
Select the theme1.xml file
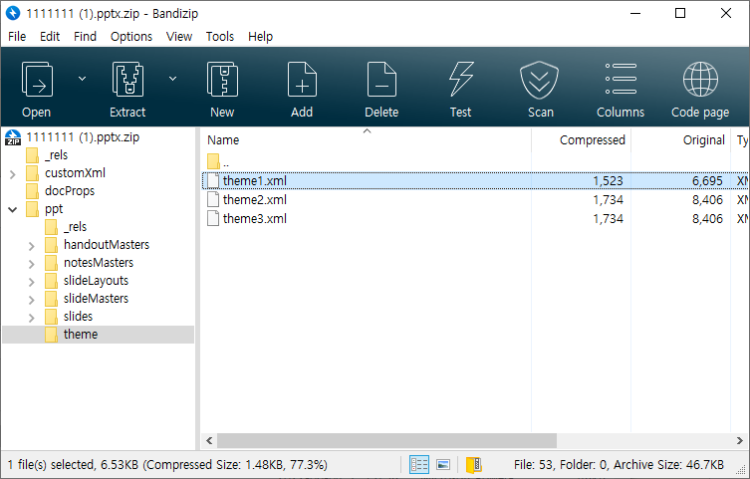click(254, 181)
